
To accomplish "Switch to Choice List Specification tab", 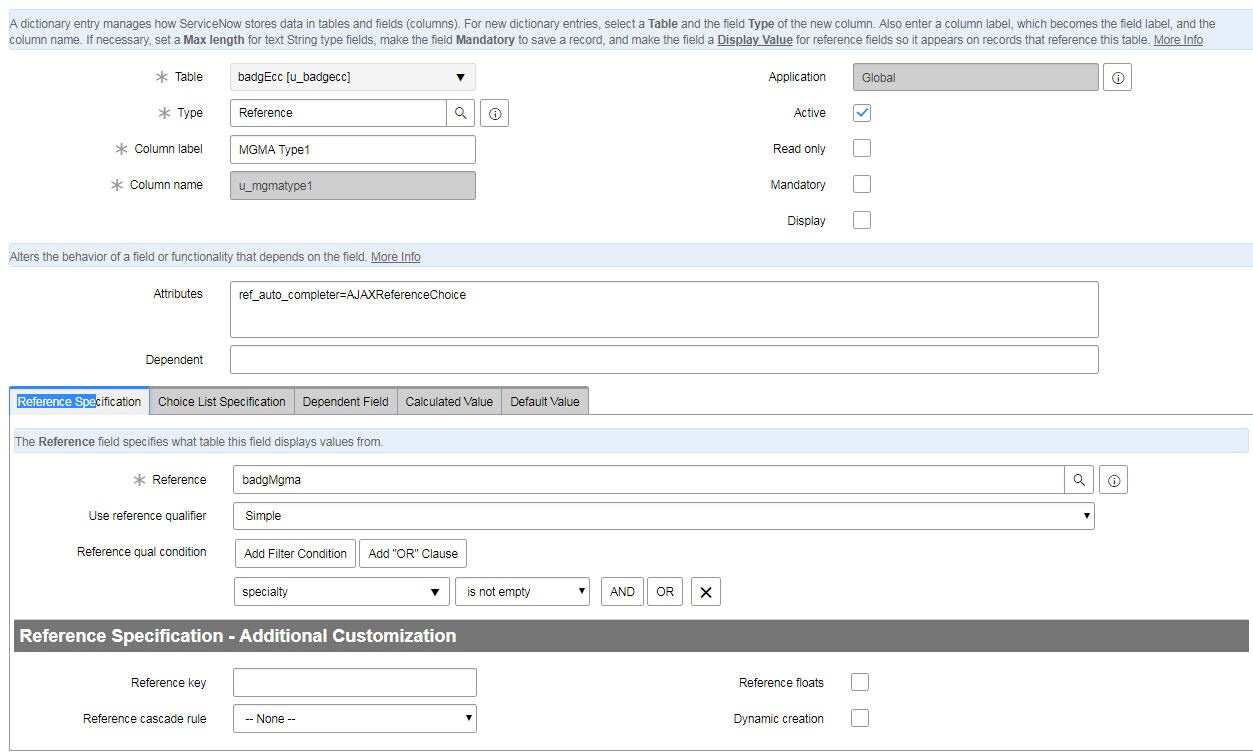I will tap(221, 402).
